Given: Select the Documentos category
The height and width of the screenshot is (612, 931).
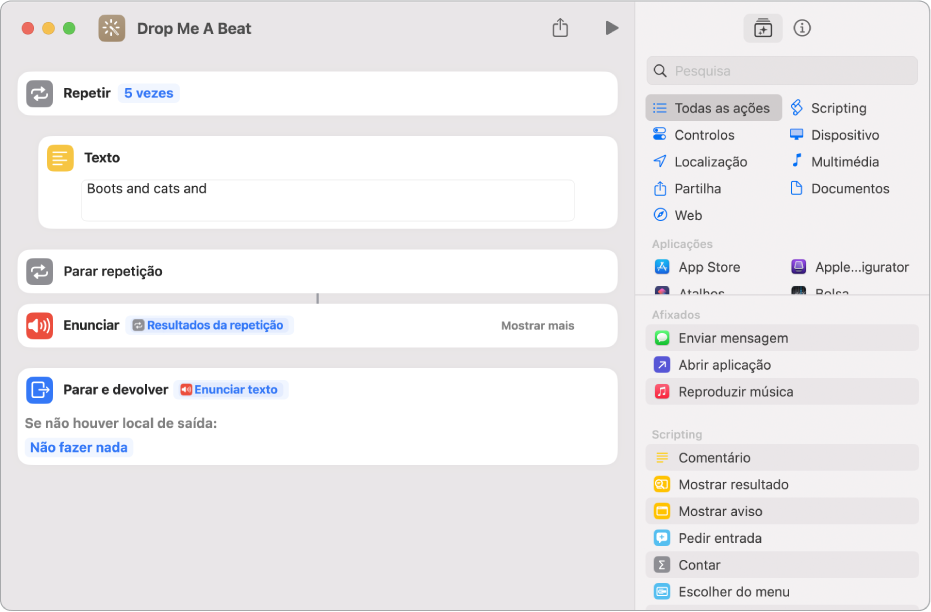Looking at the screenshot, I should pos(840,188).
